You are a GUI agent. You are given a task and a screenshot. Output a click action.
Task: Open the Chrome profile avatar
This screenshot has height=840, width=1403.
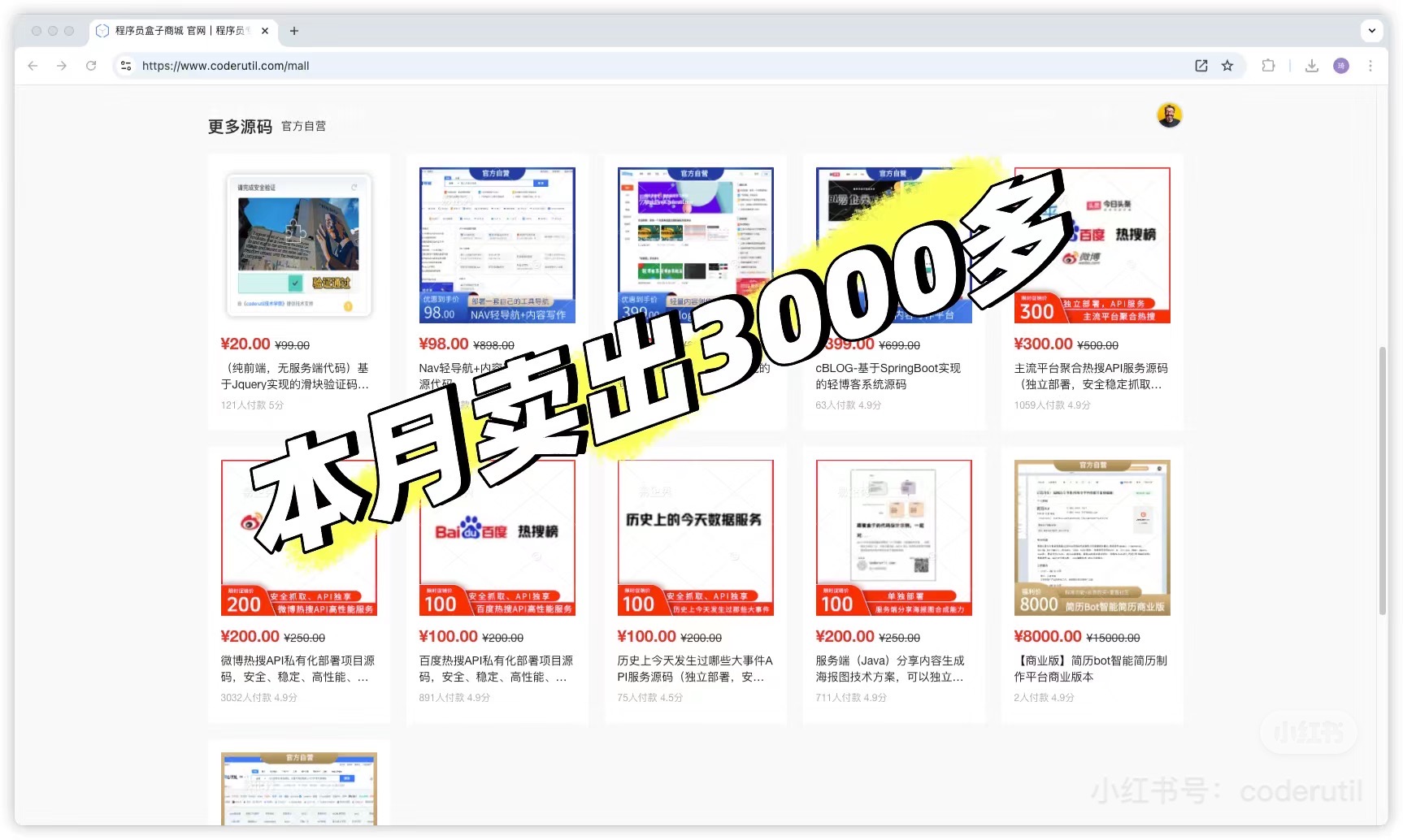[x=1341, y=66]
